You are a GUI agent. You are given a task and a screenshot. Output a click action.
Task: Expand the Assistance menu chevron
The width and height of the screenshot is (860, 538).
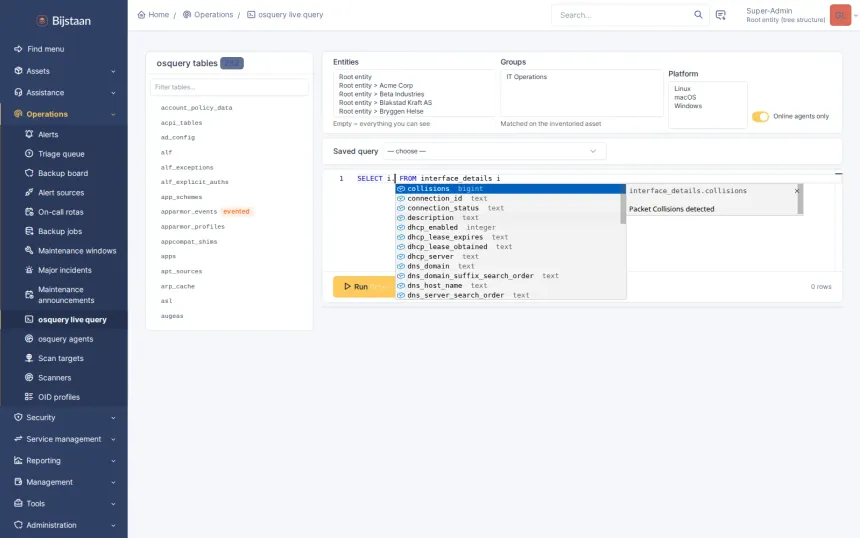pos(113,93)
